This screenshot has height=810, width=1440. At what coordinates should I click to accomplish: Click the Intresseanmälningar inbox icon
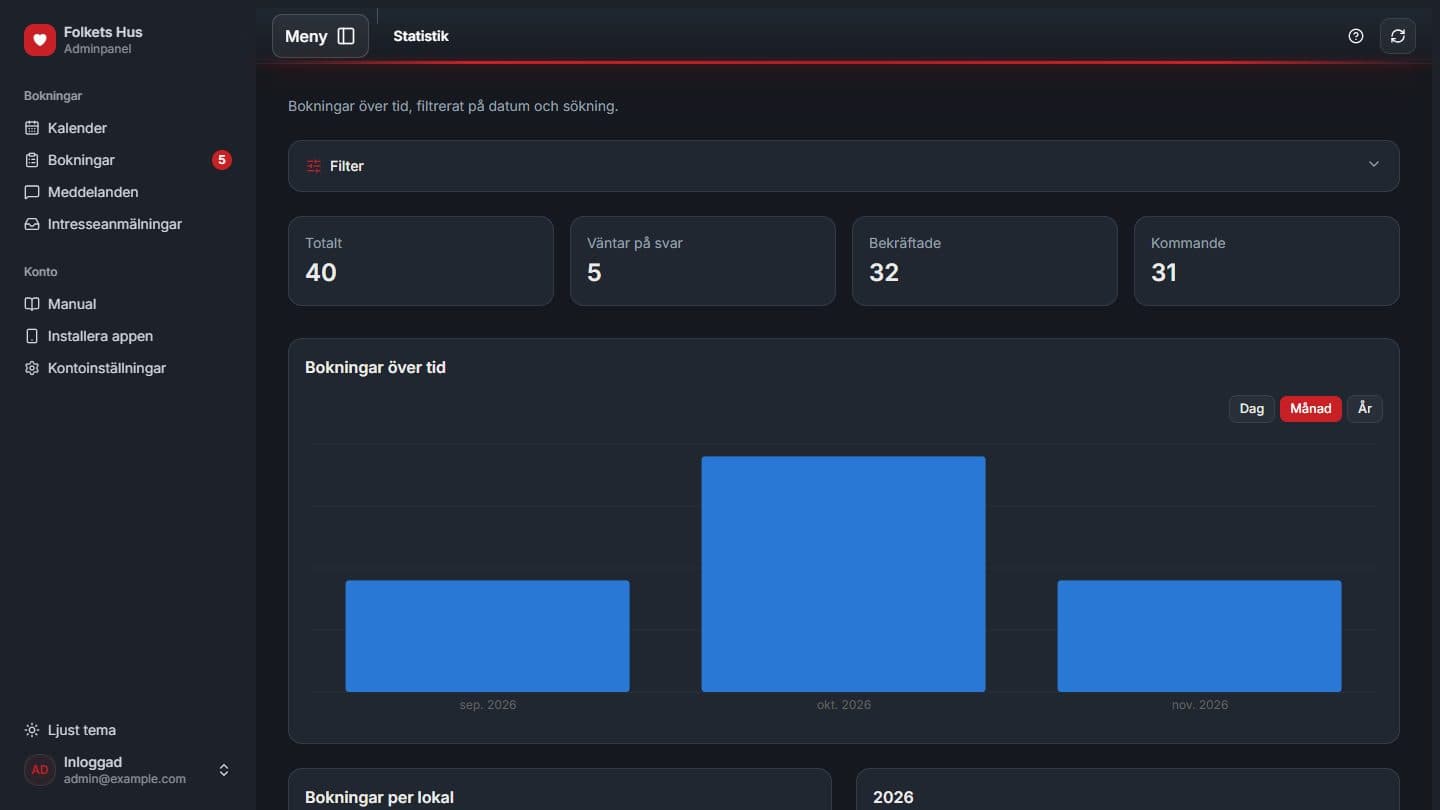[x=32, y=224]
